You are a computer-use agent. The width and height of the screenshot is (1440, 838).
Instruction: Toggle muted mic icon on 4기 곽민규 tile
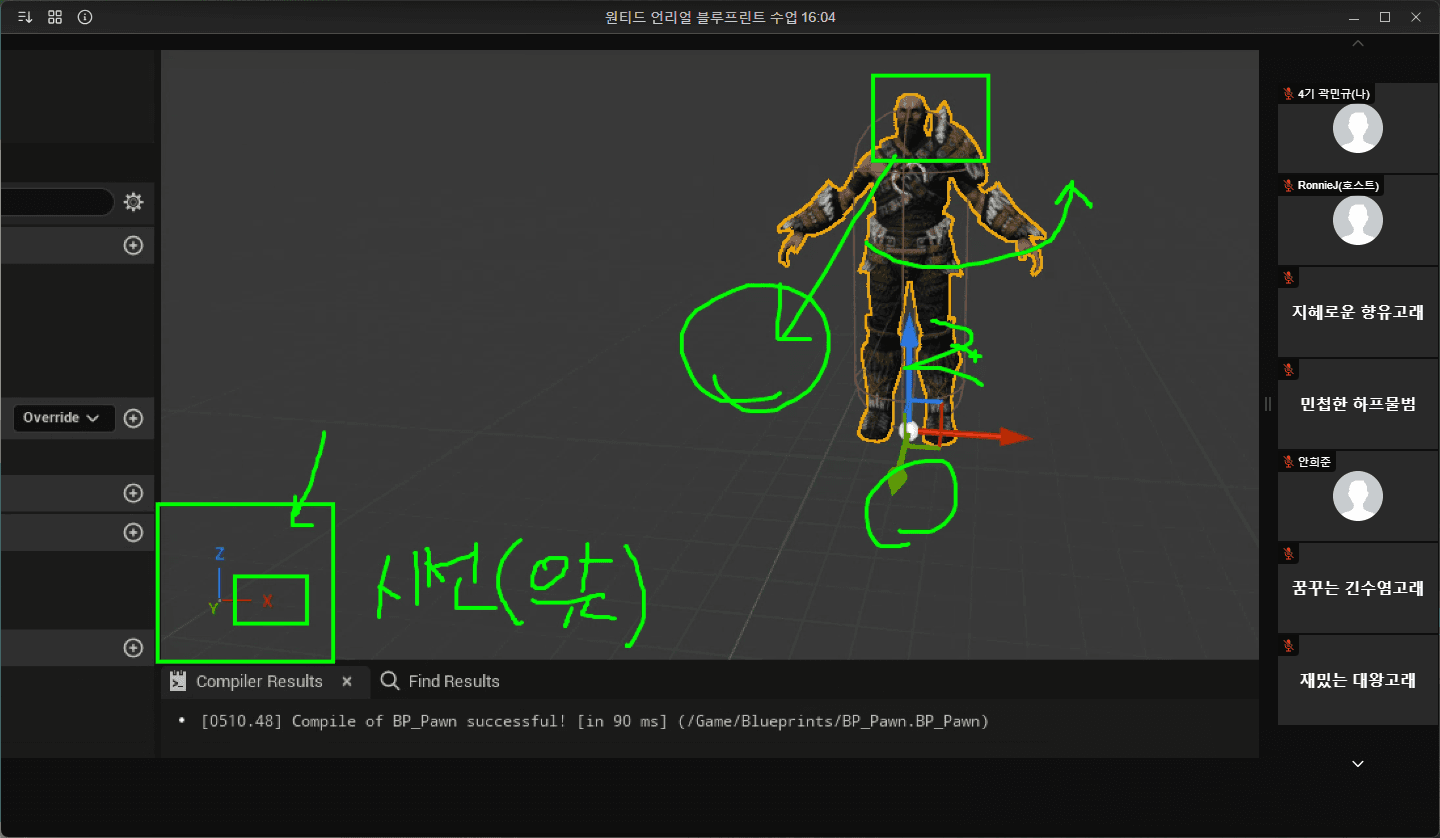pos(1288,94)
